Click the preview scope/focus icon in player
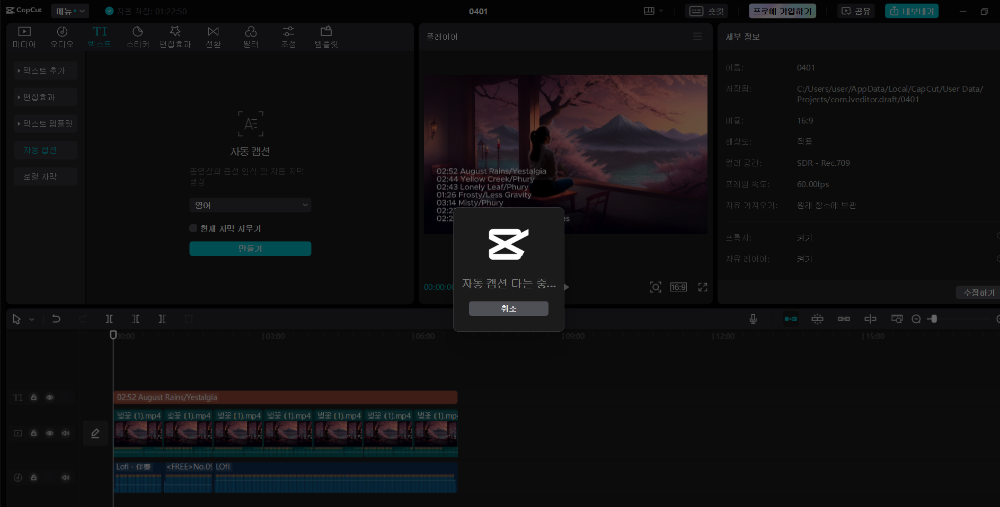 655,288
